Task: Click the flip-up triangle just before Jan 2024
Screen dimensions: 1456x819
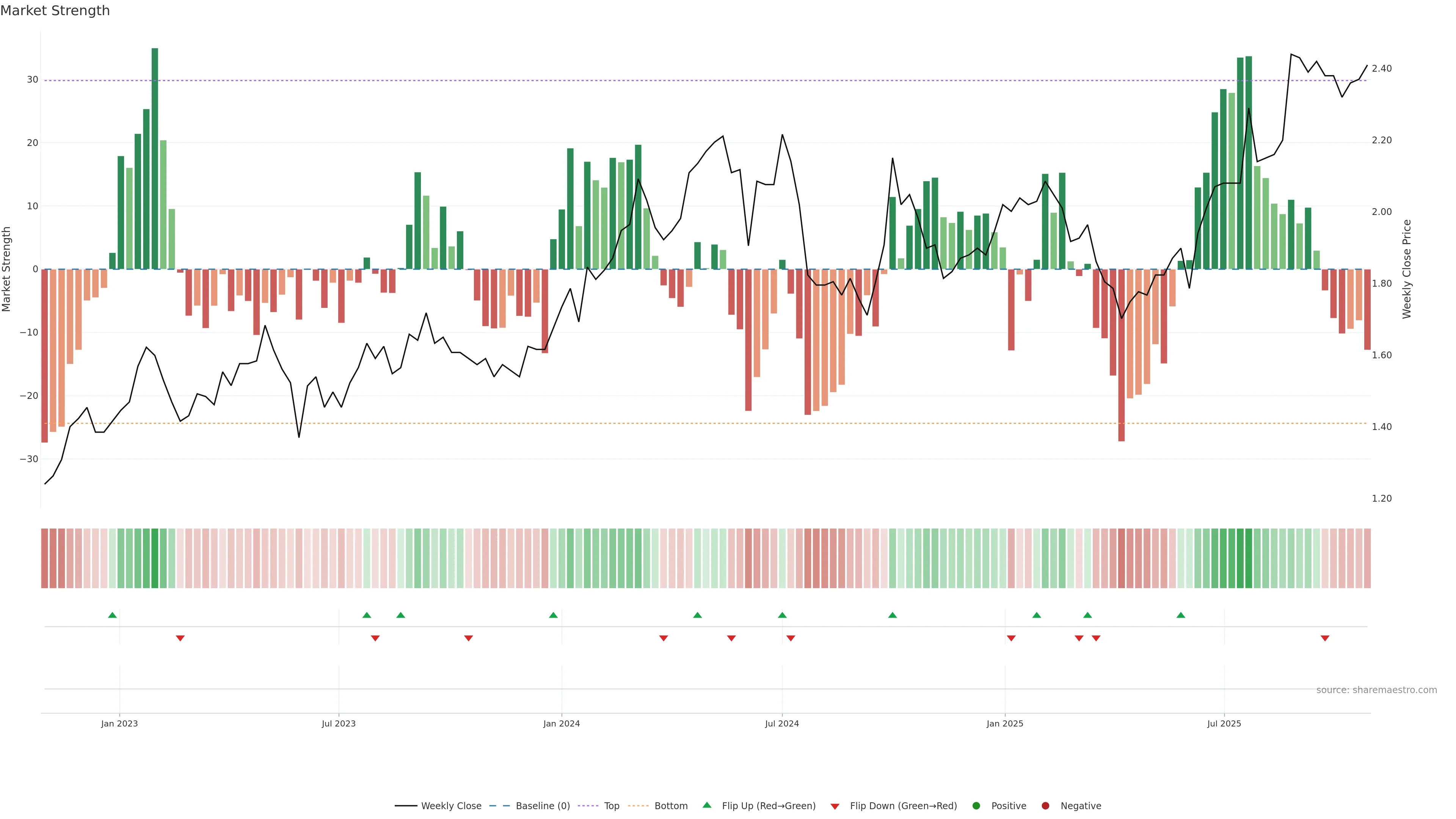Action: tap(553, 615)
